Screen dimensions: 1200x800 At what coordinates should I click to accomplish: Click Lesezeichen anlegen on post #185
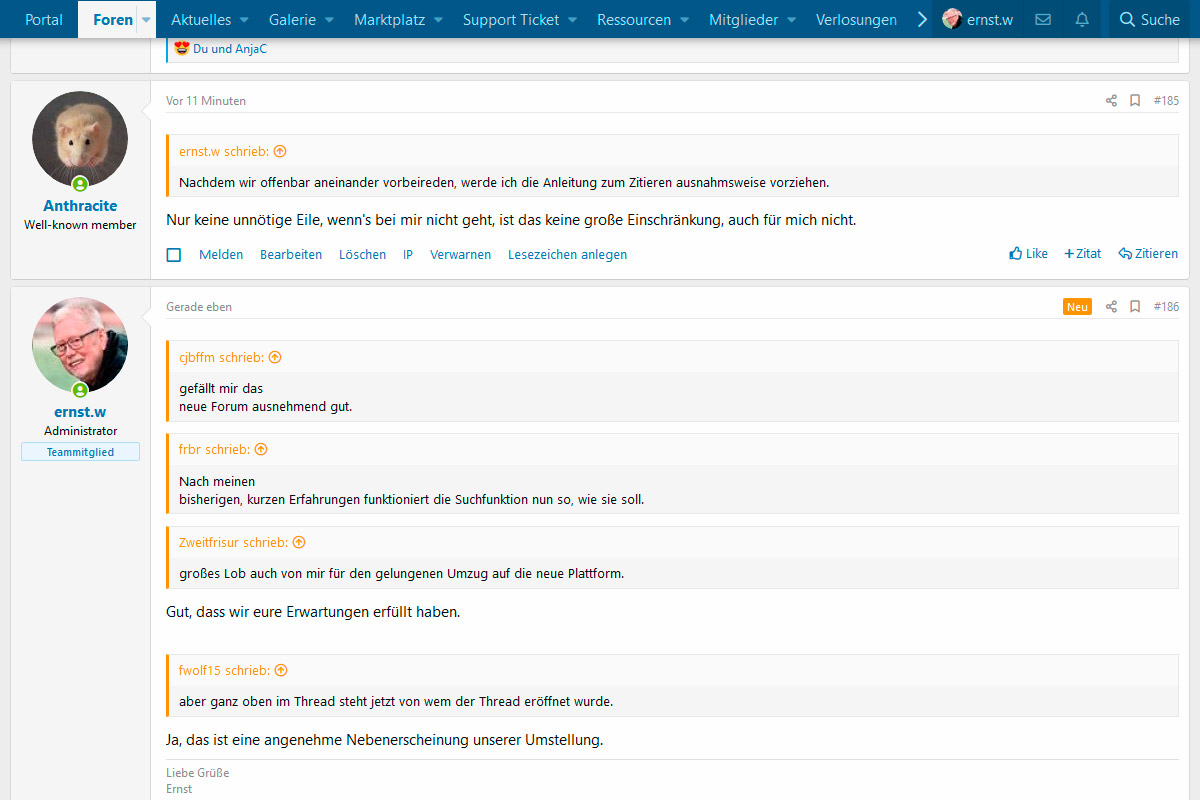tap(568, 254)
